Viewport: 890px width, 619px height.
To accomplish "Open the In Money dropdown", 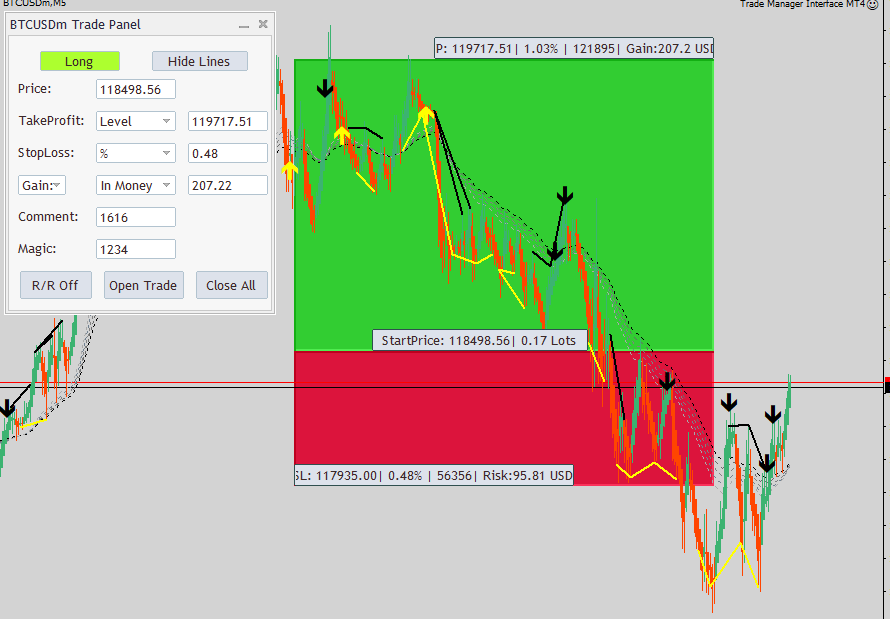I will coord(136,185).
